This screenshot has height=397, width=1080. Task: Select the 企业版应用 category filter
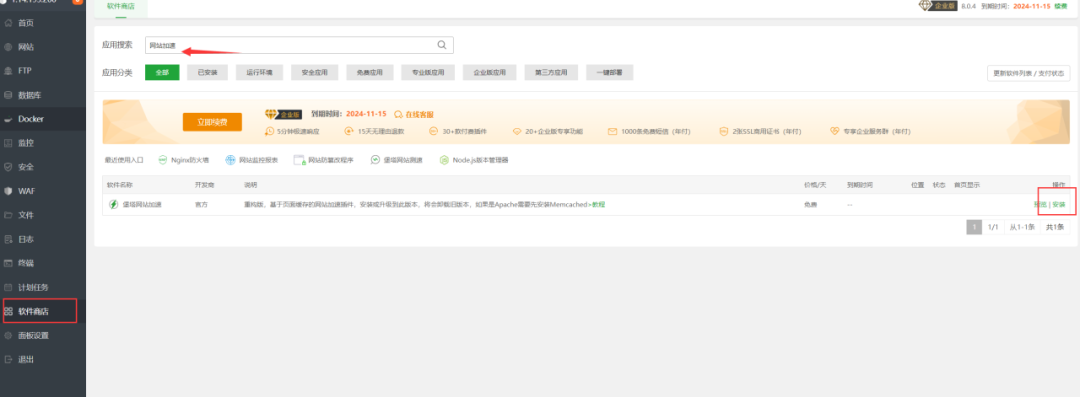(x=490, y=72)
